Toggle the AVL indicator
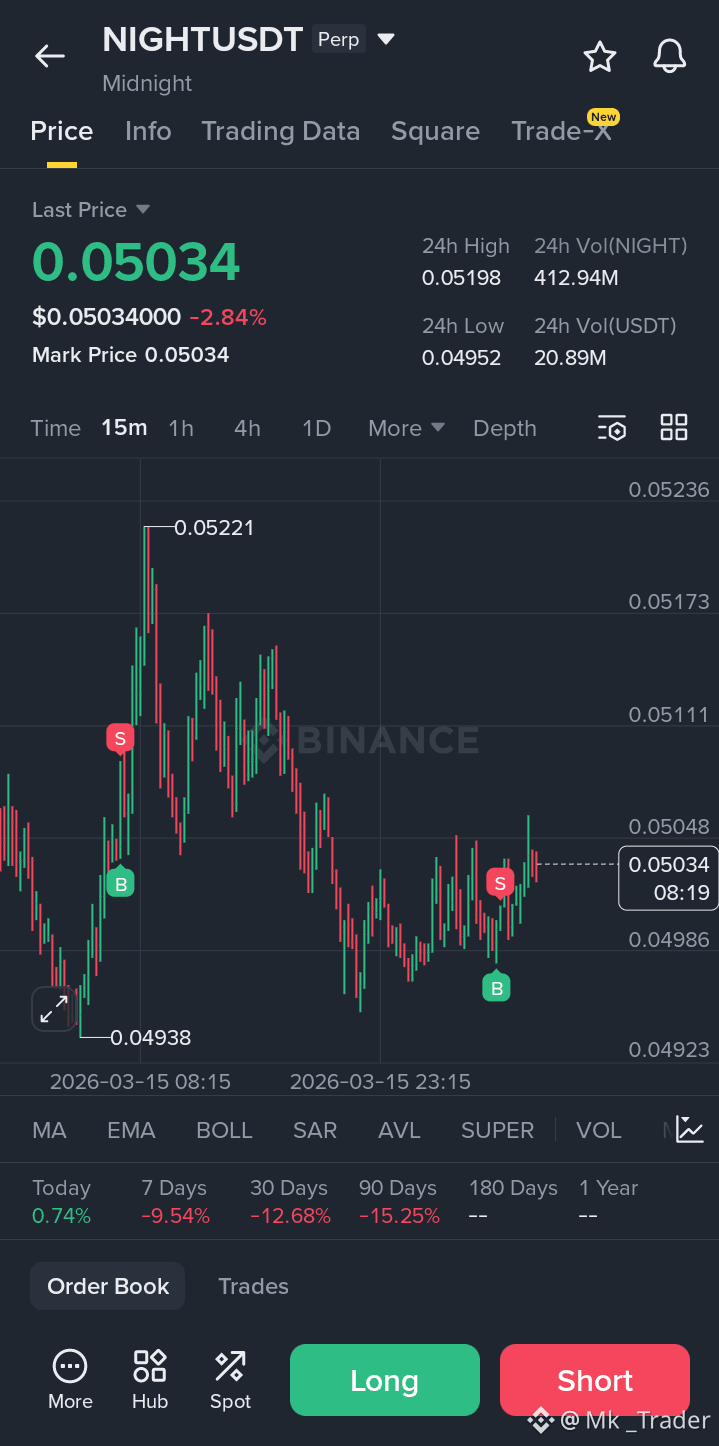Image resolution: width=719 pixels, height=1446 pixels. coord(399,1130)
